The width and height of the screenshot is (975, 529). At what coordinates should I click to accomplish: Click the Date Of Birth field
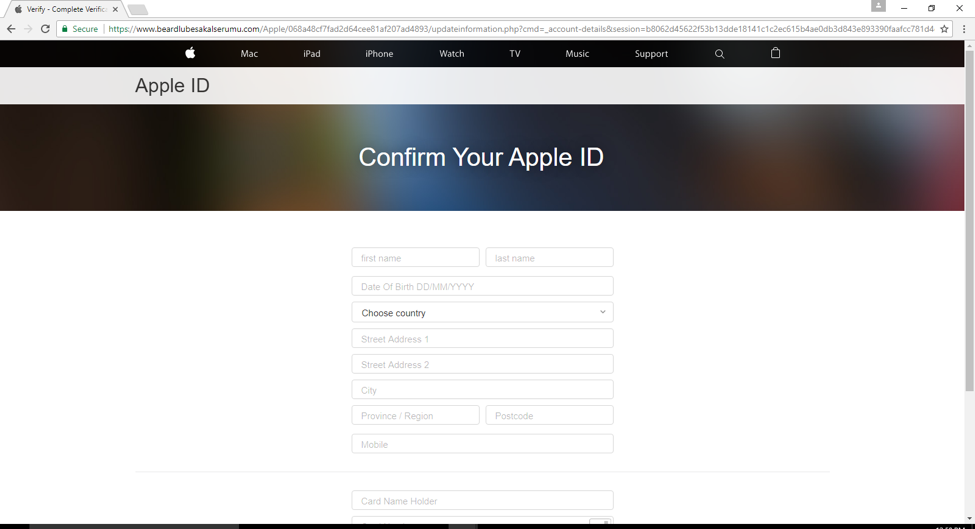[x=483, y=286]
